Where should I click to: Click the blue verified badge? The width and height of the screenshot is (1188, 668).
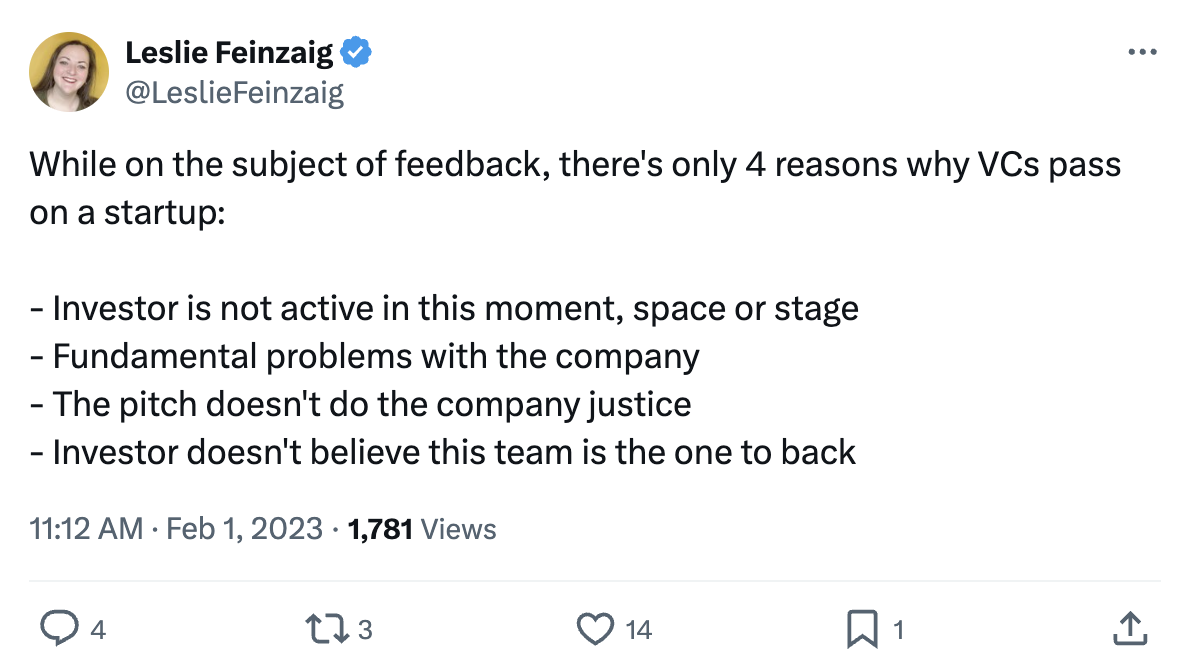point(357,52)
